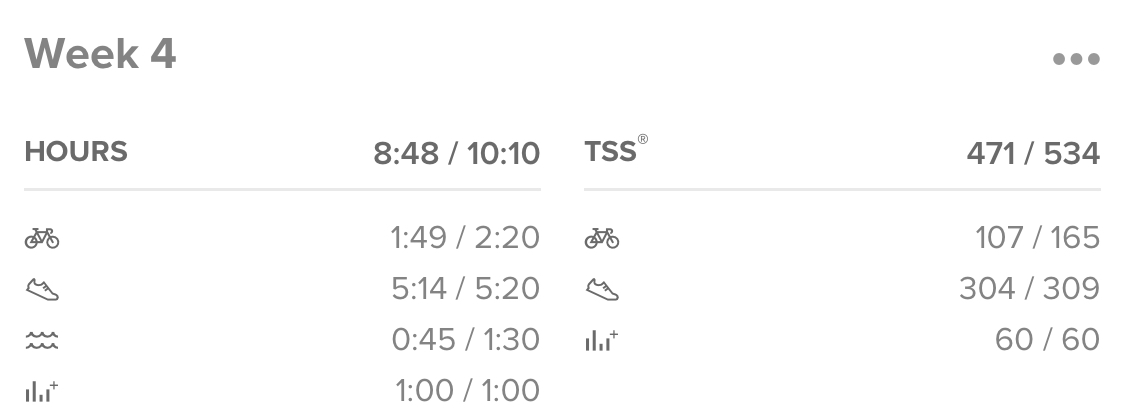Click the run hours value 5:14 / 5:20
The width and height of the screenshot is (1125, 419).
point(465,288)
